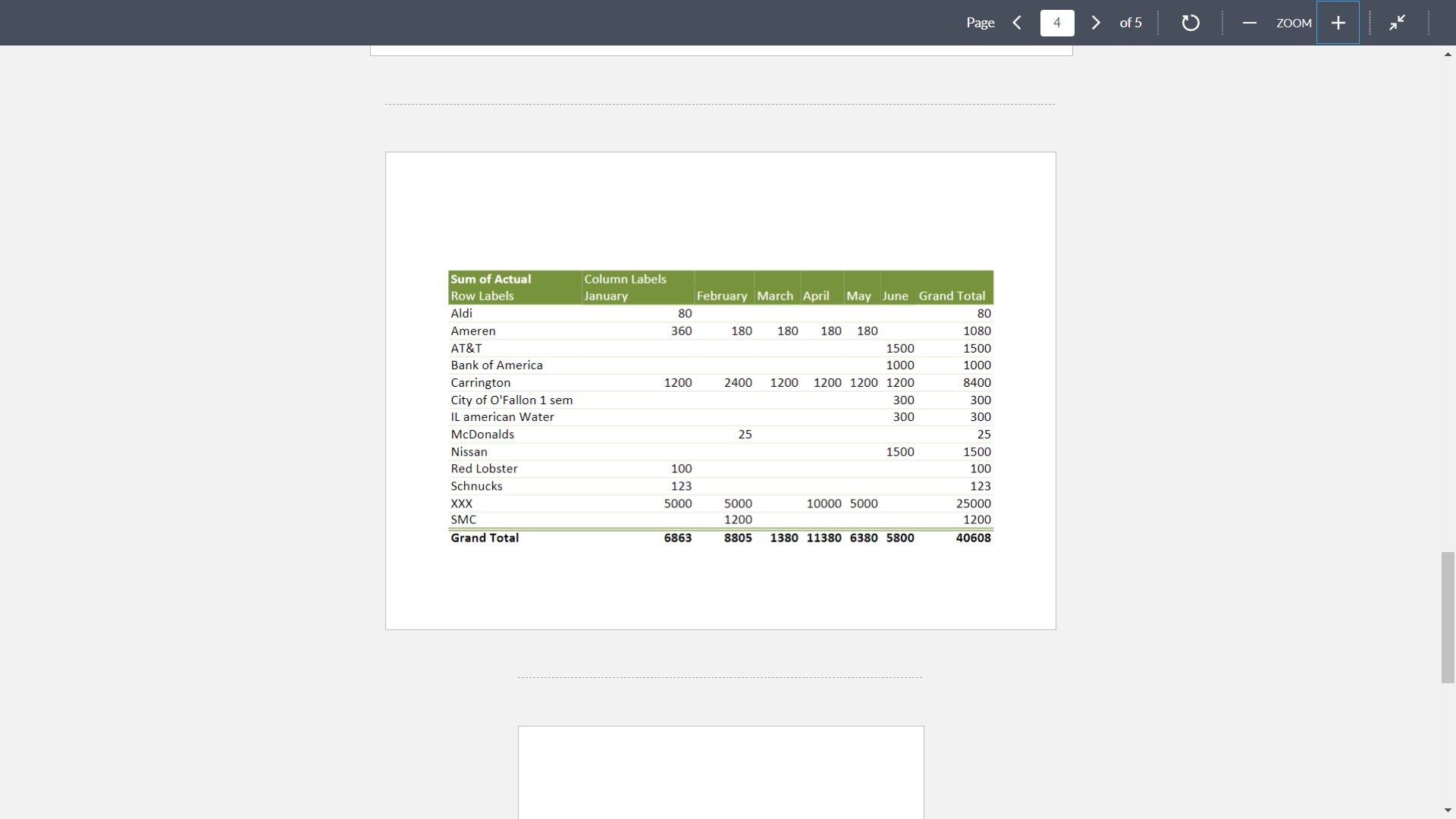Screen dimensions: 1456x819
Task: Exit the fullscreen presentation view
Action: (x=1398, y=23)
